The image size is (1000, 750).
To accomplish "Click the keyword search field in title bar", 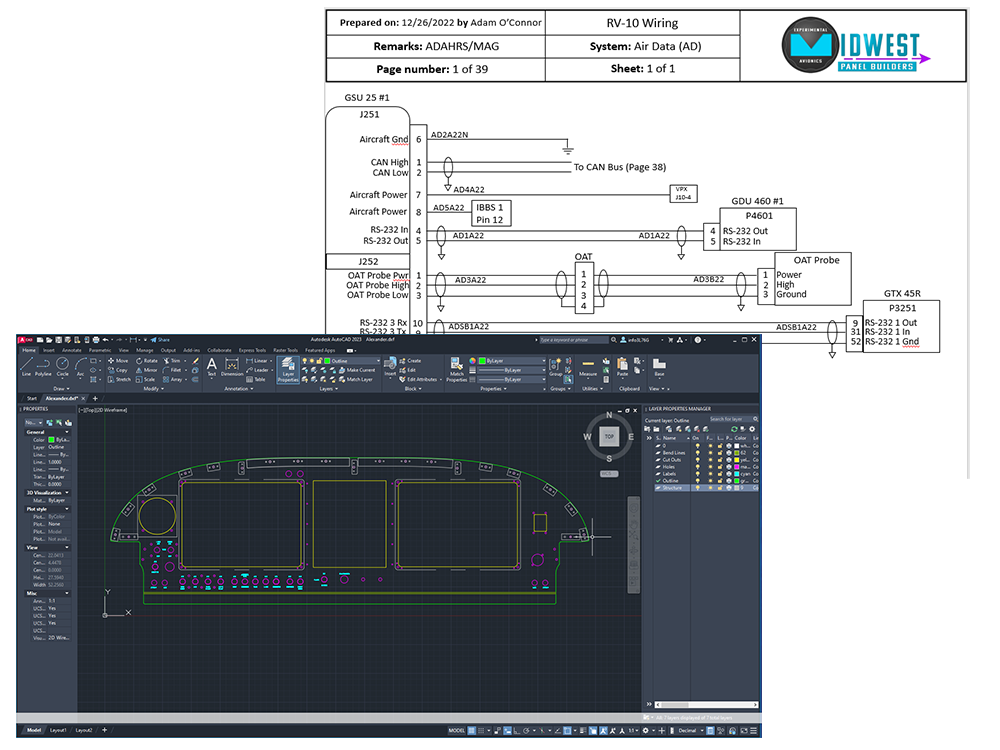I will point(573,340).
